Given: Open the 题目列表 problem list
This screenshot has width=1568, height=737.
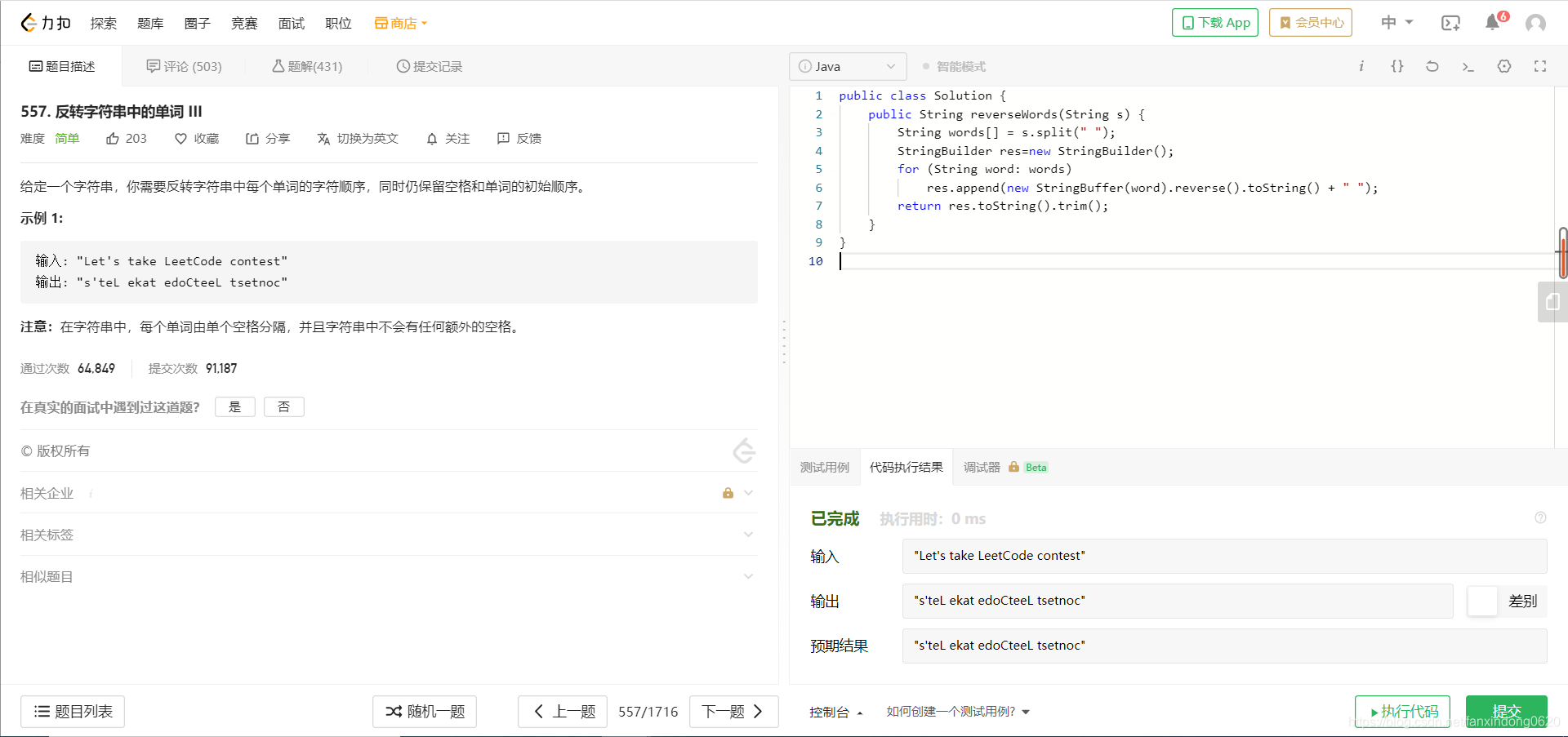Looking at the screenshot, I should click(x=73, y=712).
